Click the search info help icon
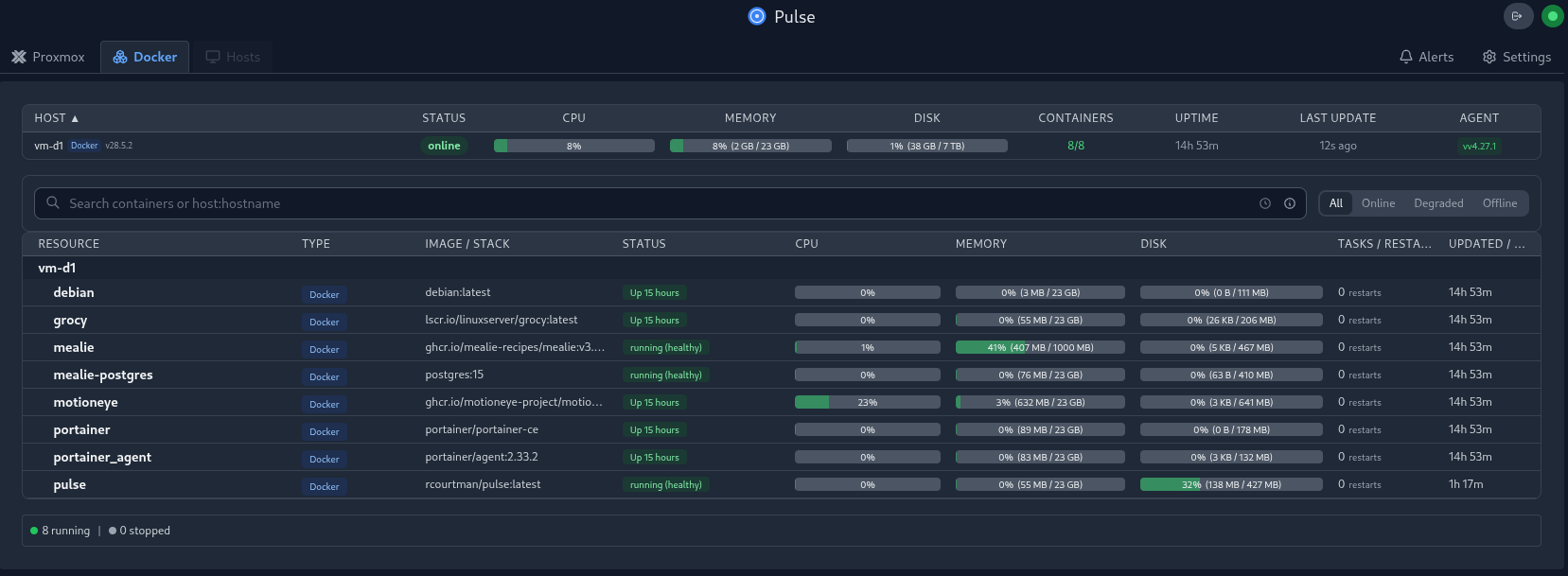This screenshot has height=576, width=1568. click(1290, 203)
